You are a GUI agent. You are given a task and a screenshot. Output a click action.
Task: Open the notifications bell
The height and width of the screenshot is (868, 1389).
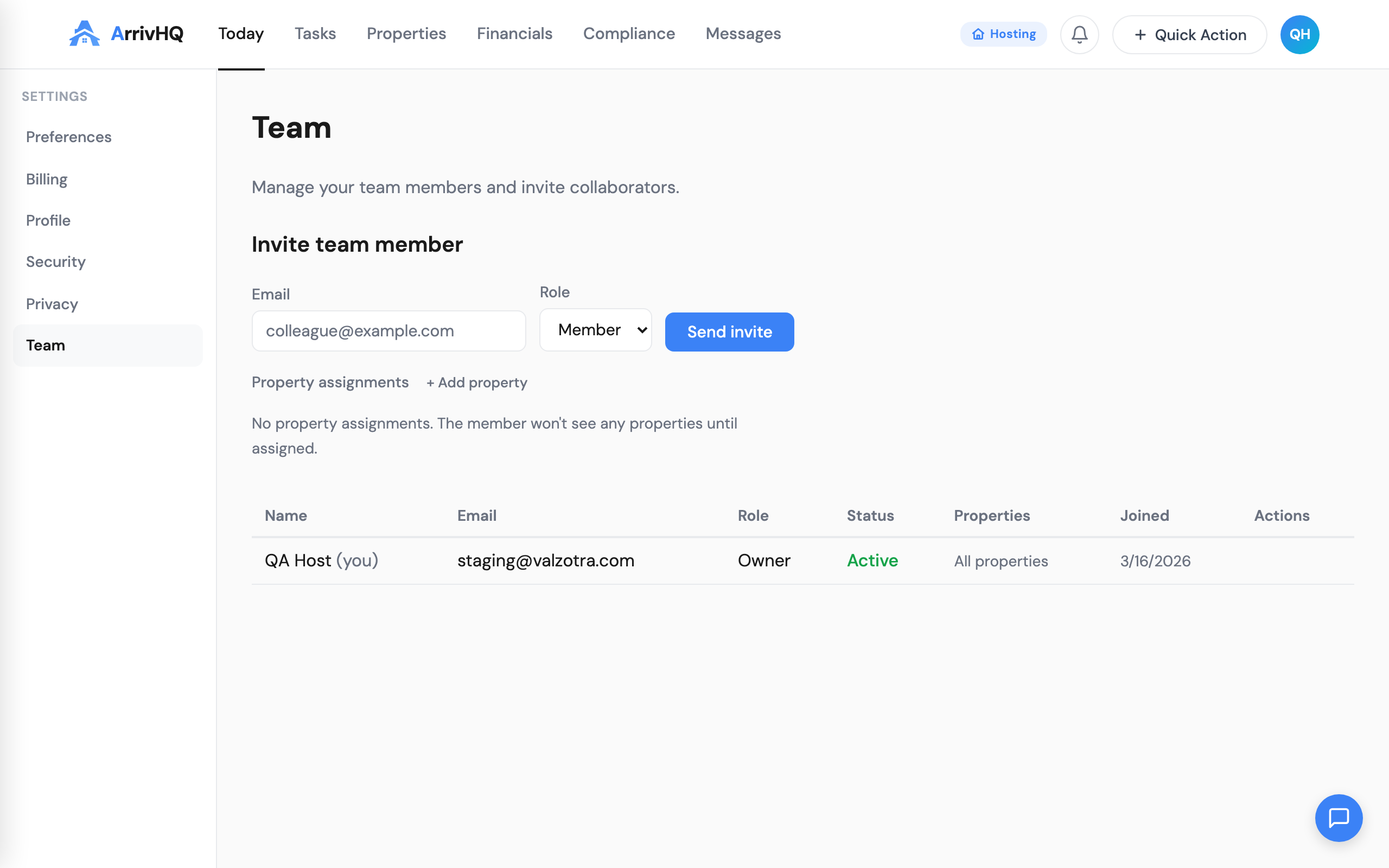click(1079, 34)
